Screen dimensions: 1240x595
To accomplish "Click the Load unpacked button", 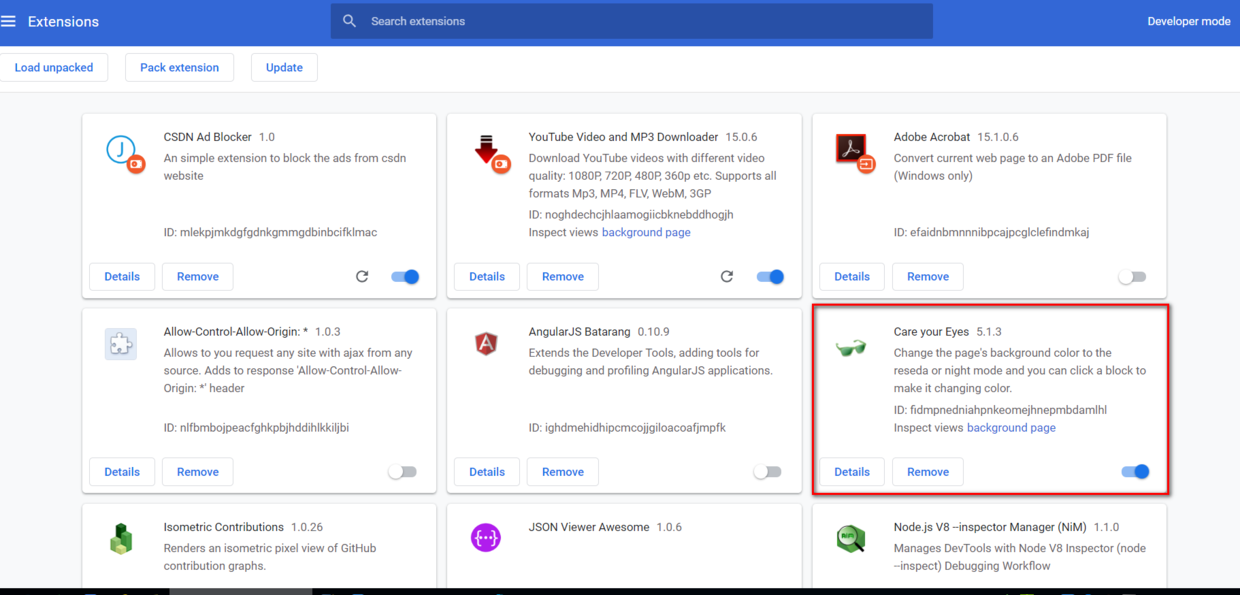I will coord(54,68).
